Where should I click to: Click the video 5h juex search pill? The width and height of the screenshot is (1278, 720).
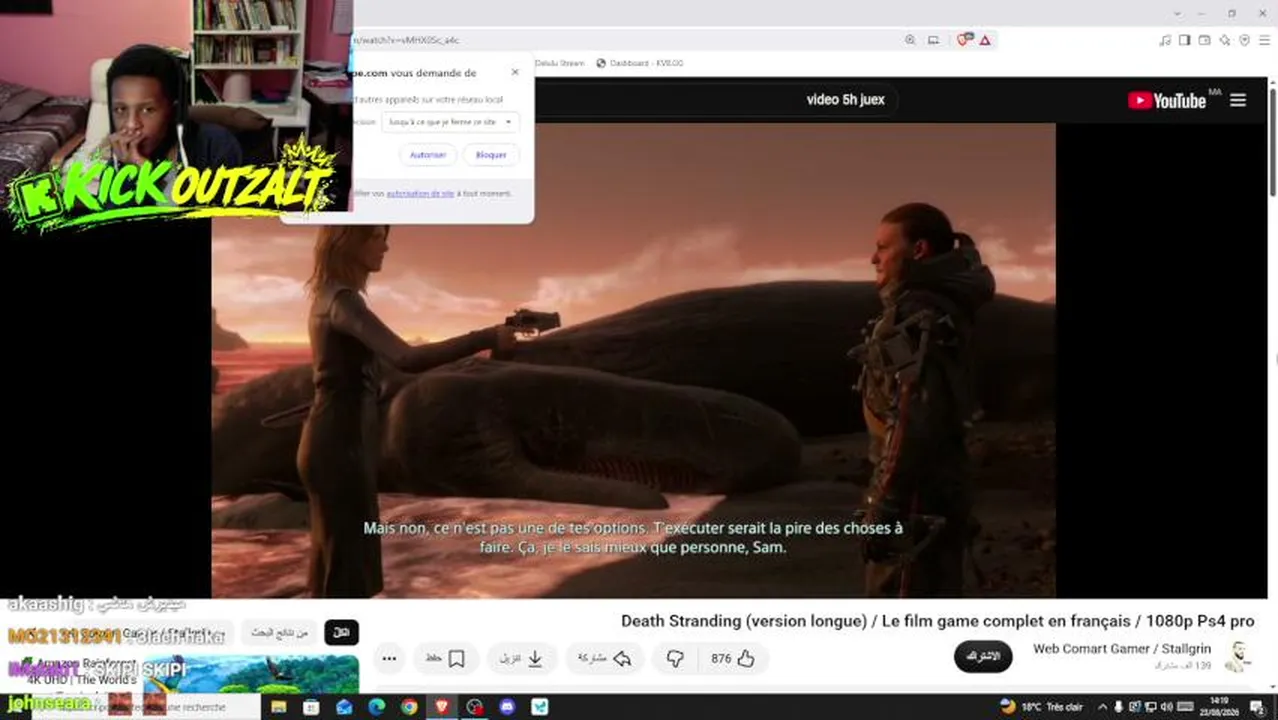[x=845, y=100]
